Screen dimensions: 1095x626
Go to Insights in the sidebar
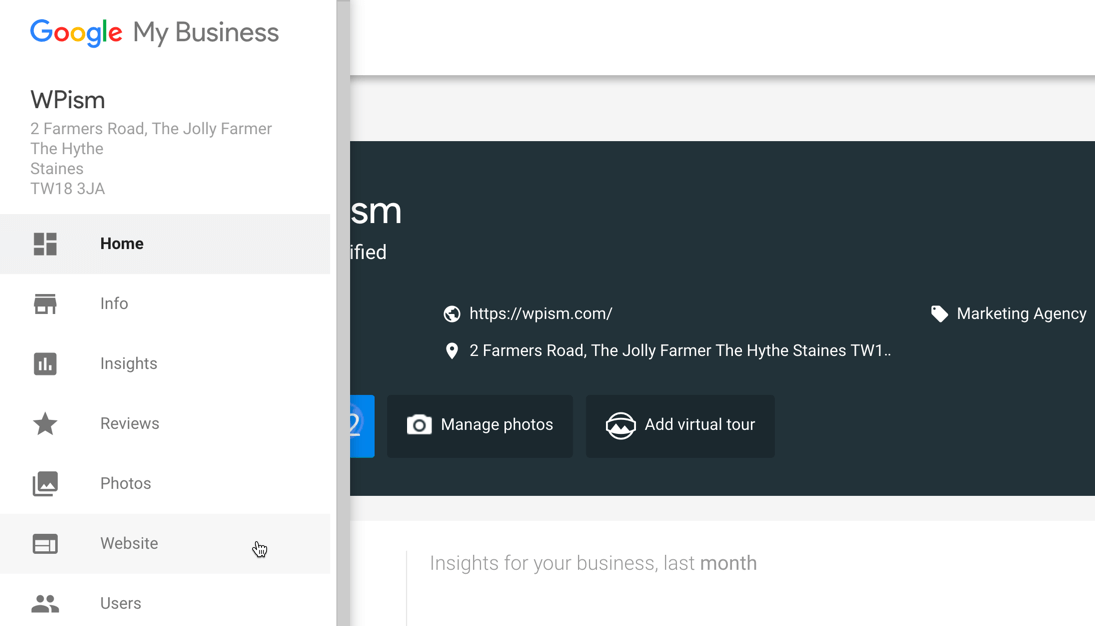165,364
